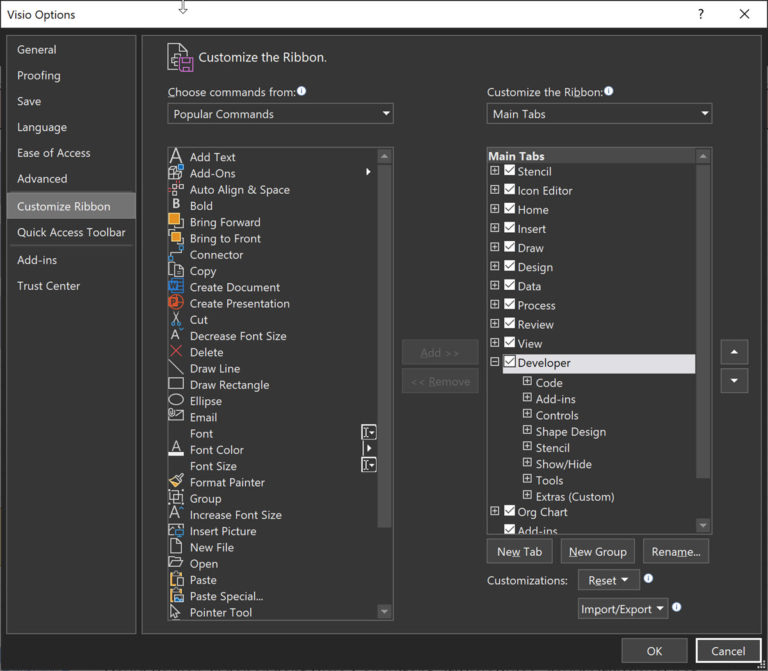Select the Insert Picture icon
The width and height of the screenshot is (768, 671).
point(176,531)
